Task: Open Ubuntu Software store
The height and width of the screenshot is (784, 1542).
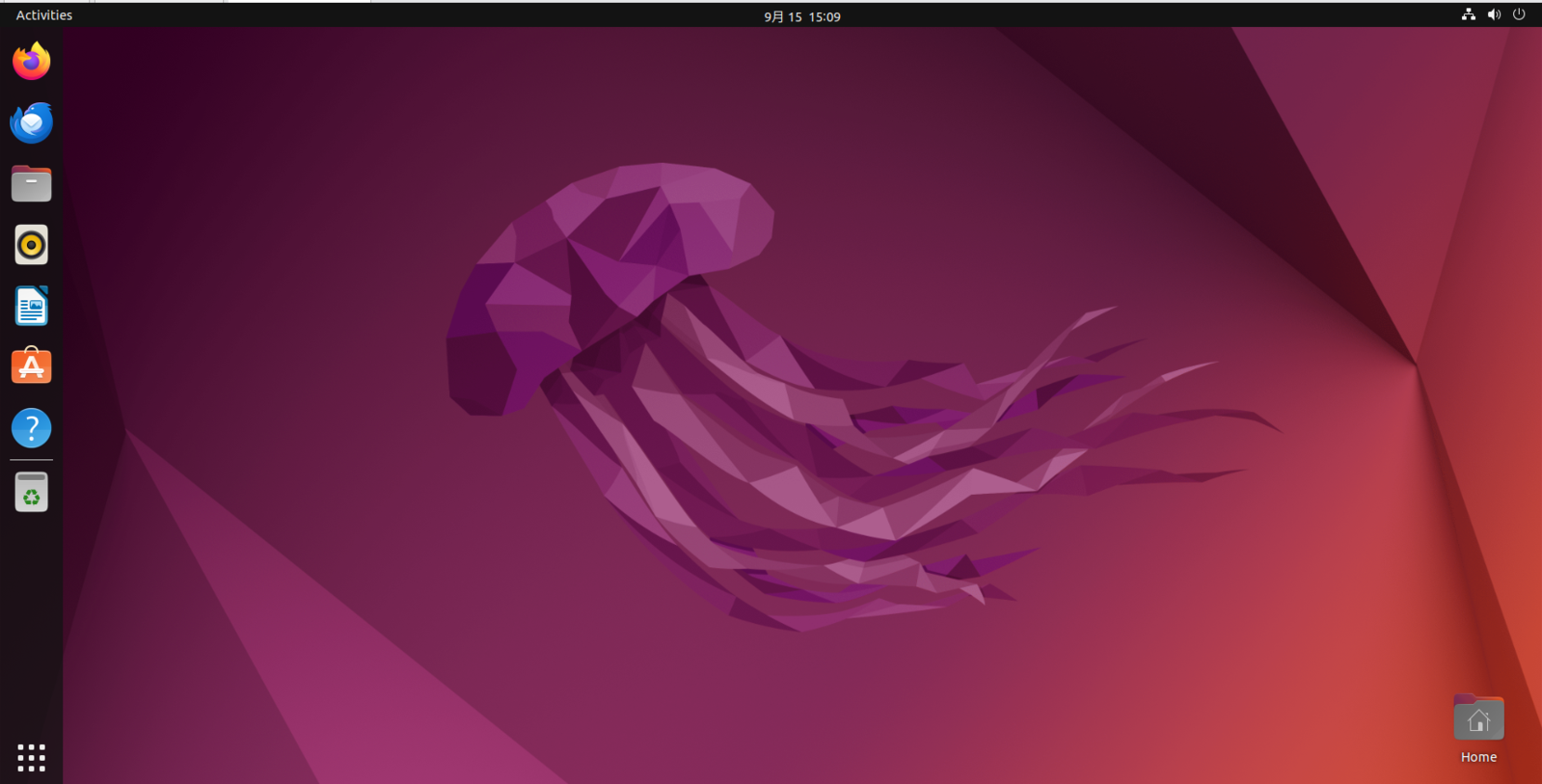Action: pyautogui.click(x=31, y=366)
